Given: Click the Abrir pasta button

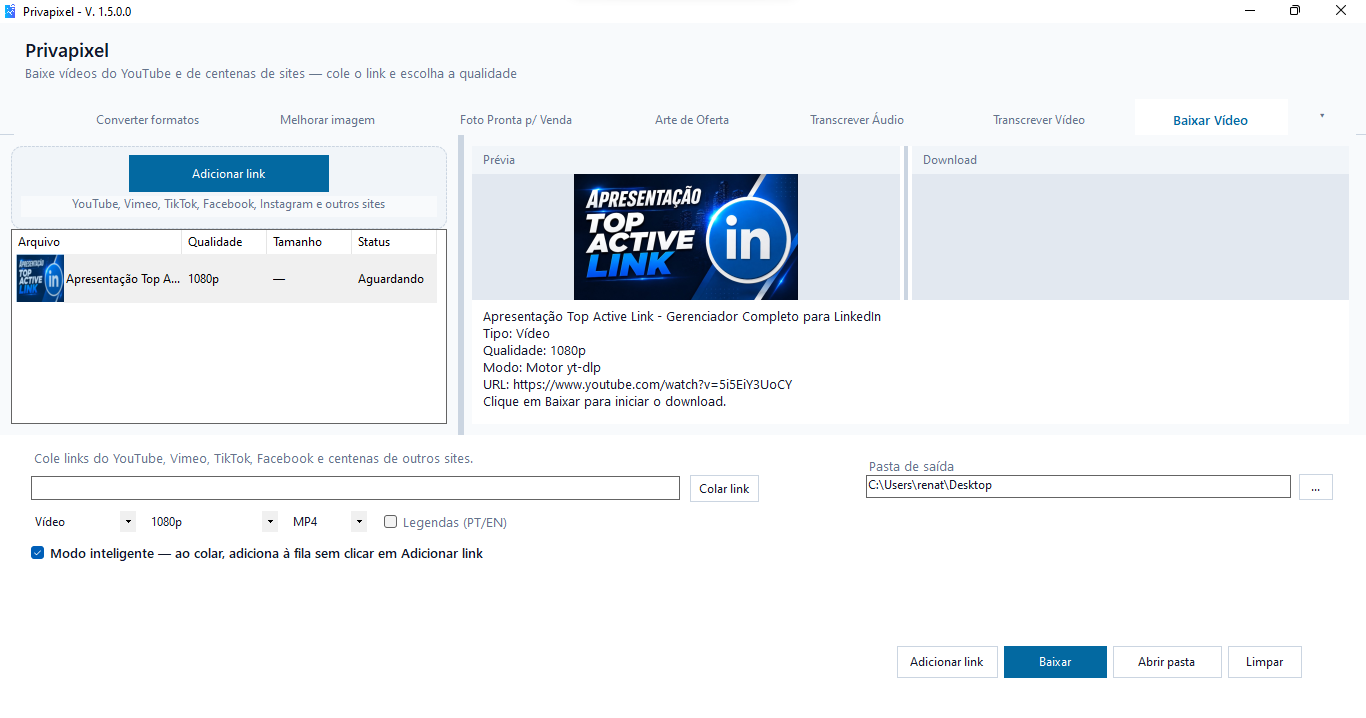Looking at the screenshot, I should (x=1167, y=662).
